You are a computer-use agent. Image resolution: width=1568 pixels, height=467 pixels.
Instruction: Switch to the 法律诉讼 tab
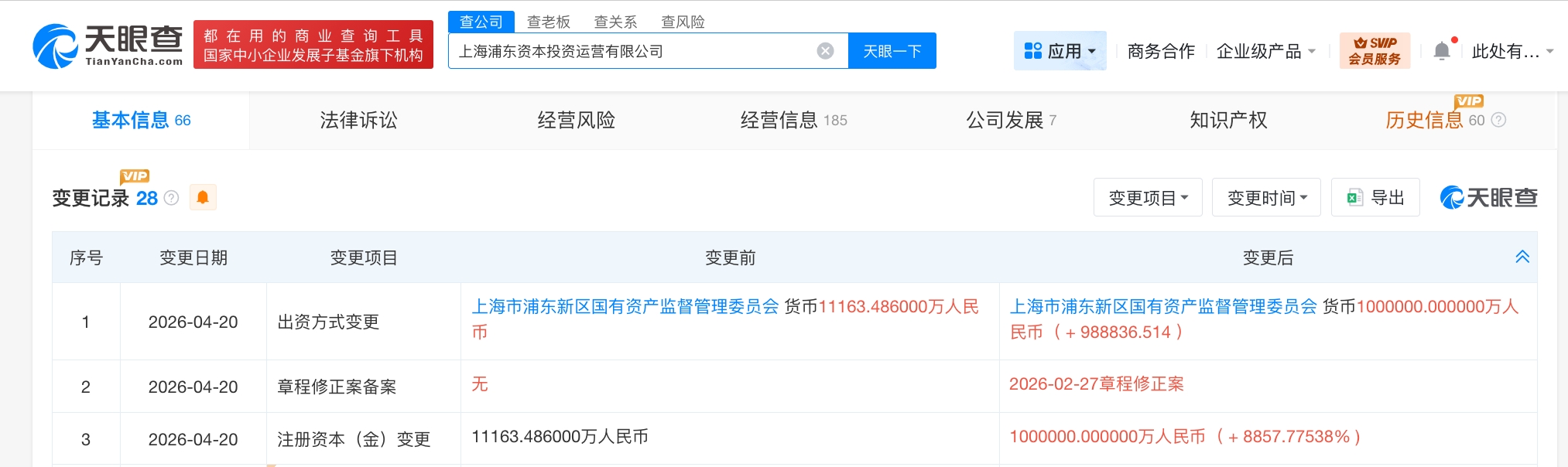click(x=358, y=121)
